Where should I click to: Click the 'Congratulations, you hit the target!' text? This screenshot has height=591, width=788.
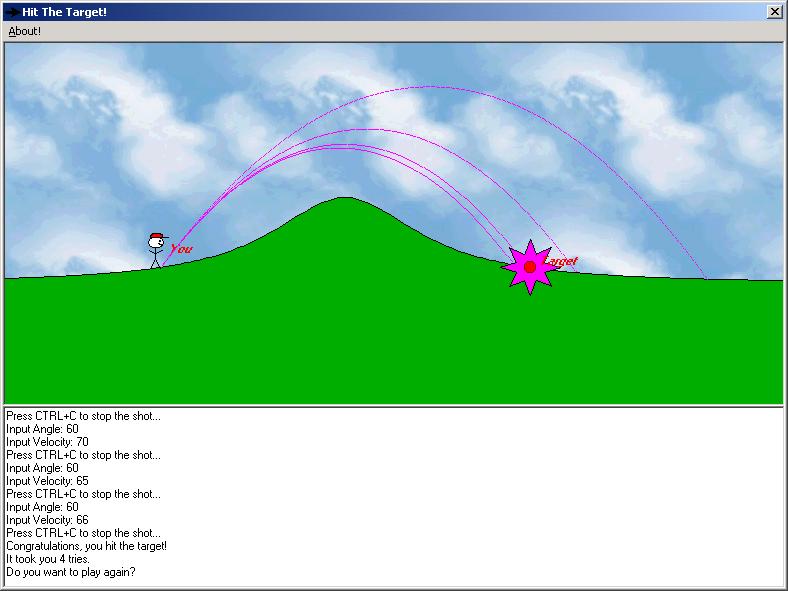point(86,546)
